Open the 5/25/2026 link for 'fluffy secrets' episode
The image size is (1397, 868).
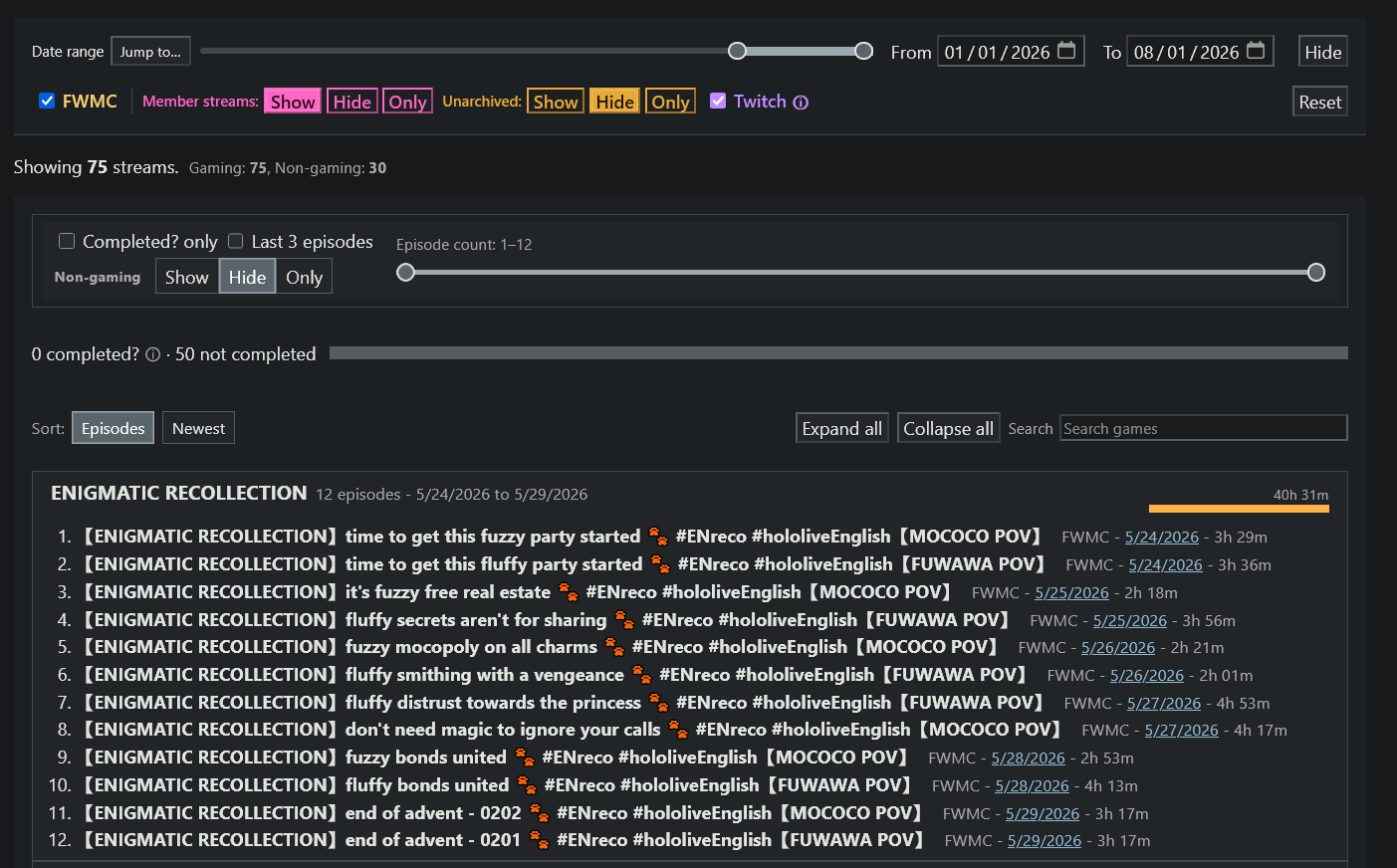1130,621
